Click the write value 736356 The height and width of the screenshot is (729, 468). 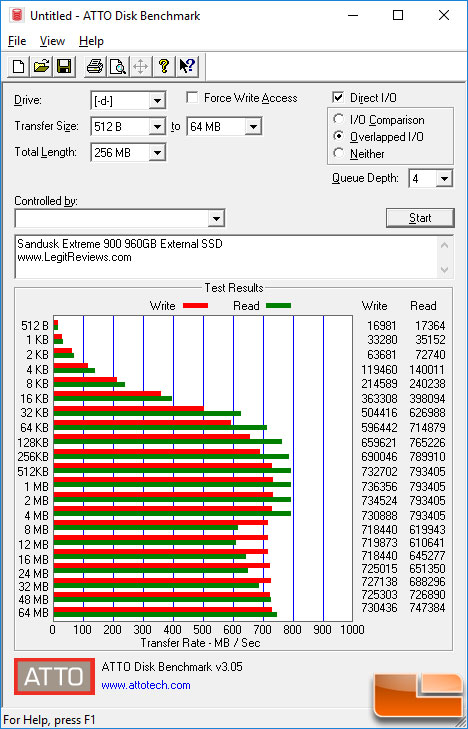(x=379, y=487)
